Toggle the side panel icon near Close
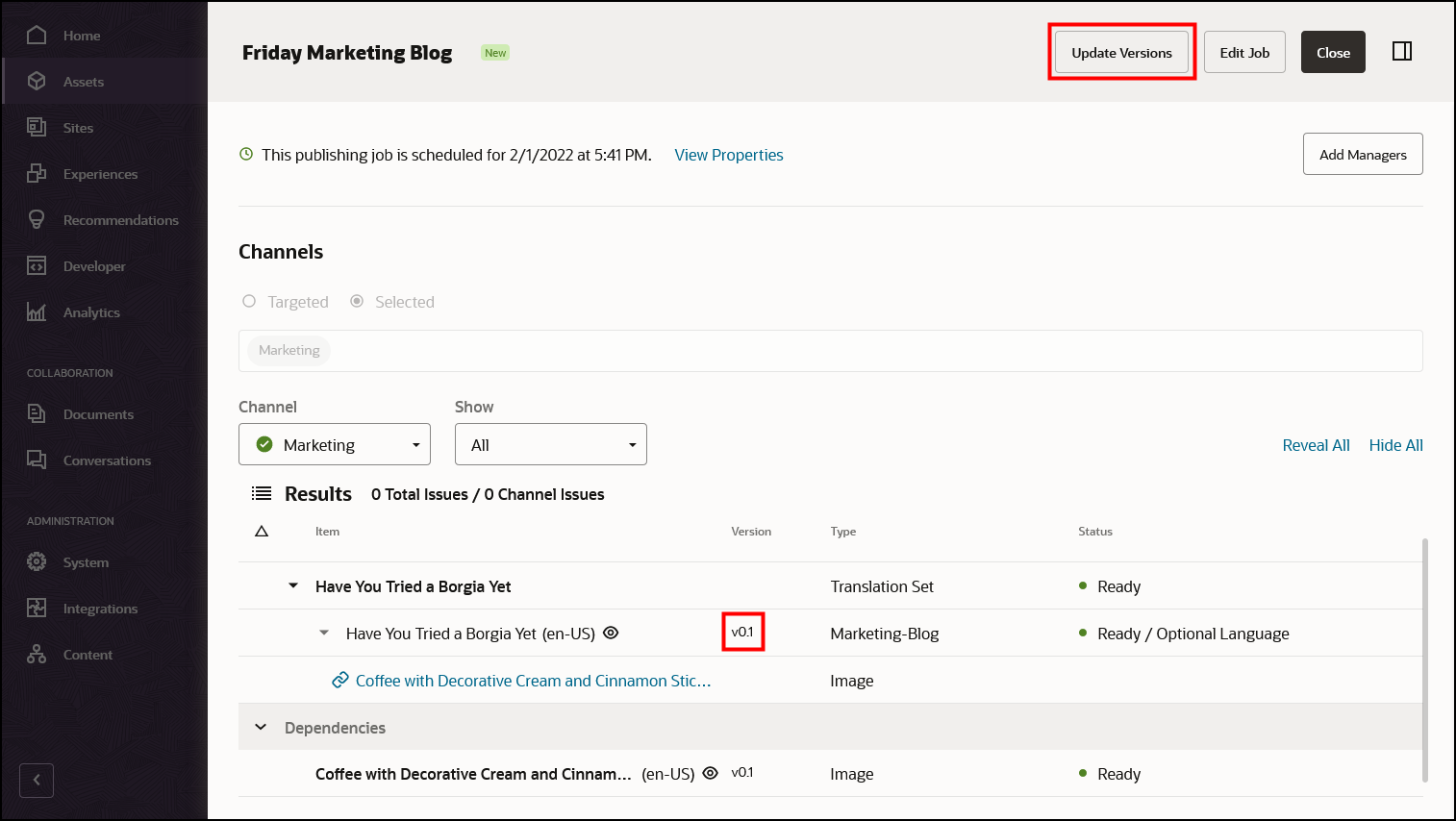Screen dimensions: 1456x821 (1402, 52)
